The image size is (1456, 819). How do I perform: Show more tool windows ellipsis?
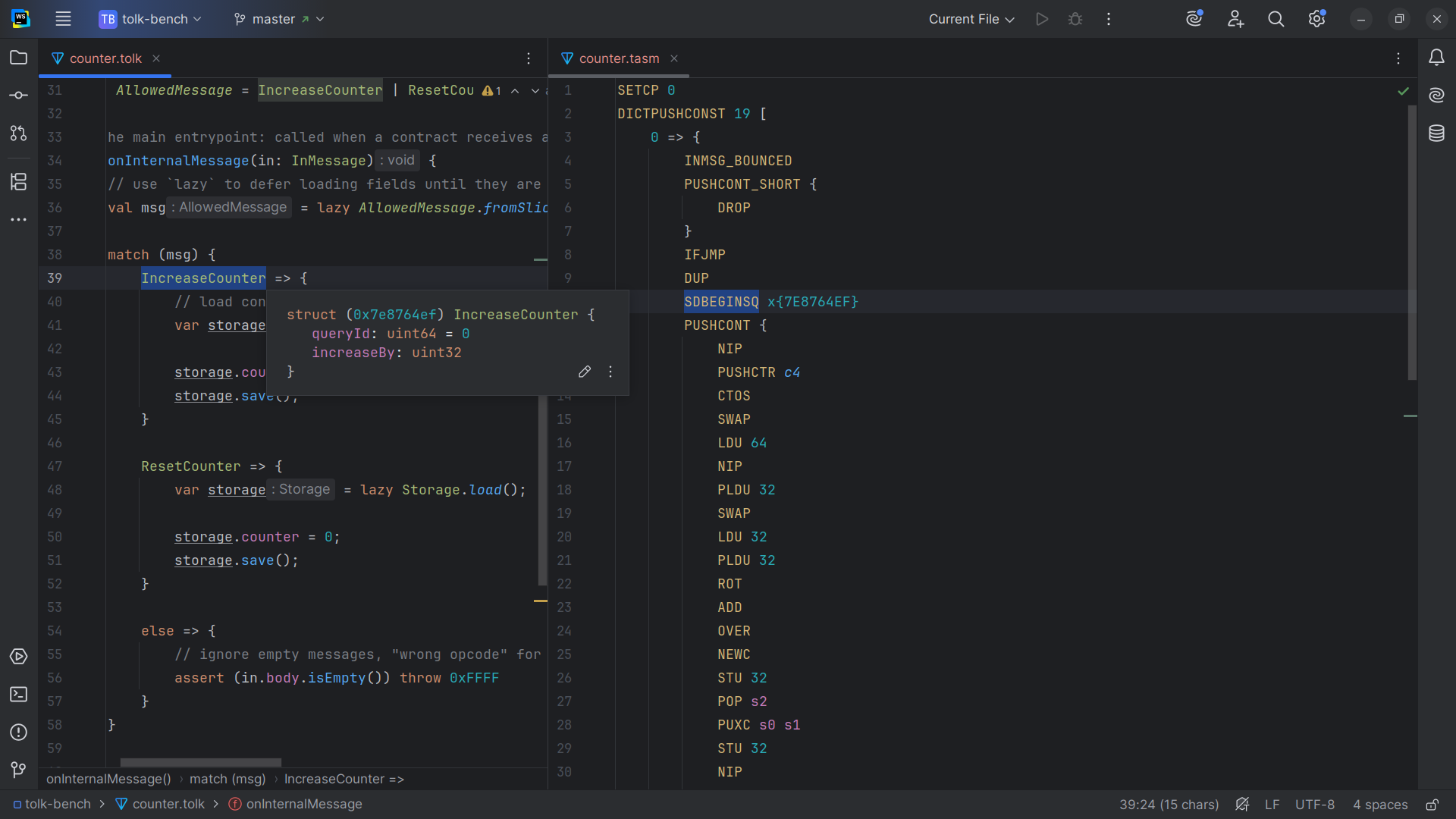(x=19, y=220)
